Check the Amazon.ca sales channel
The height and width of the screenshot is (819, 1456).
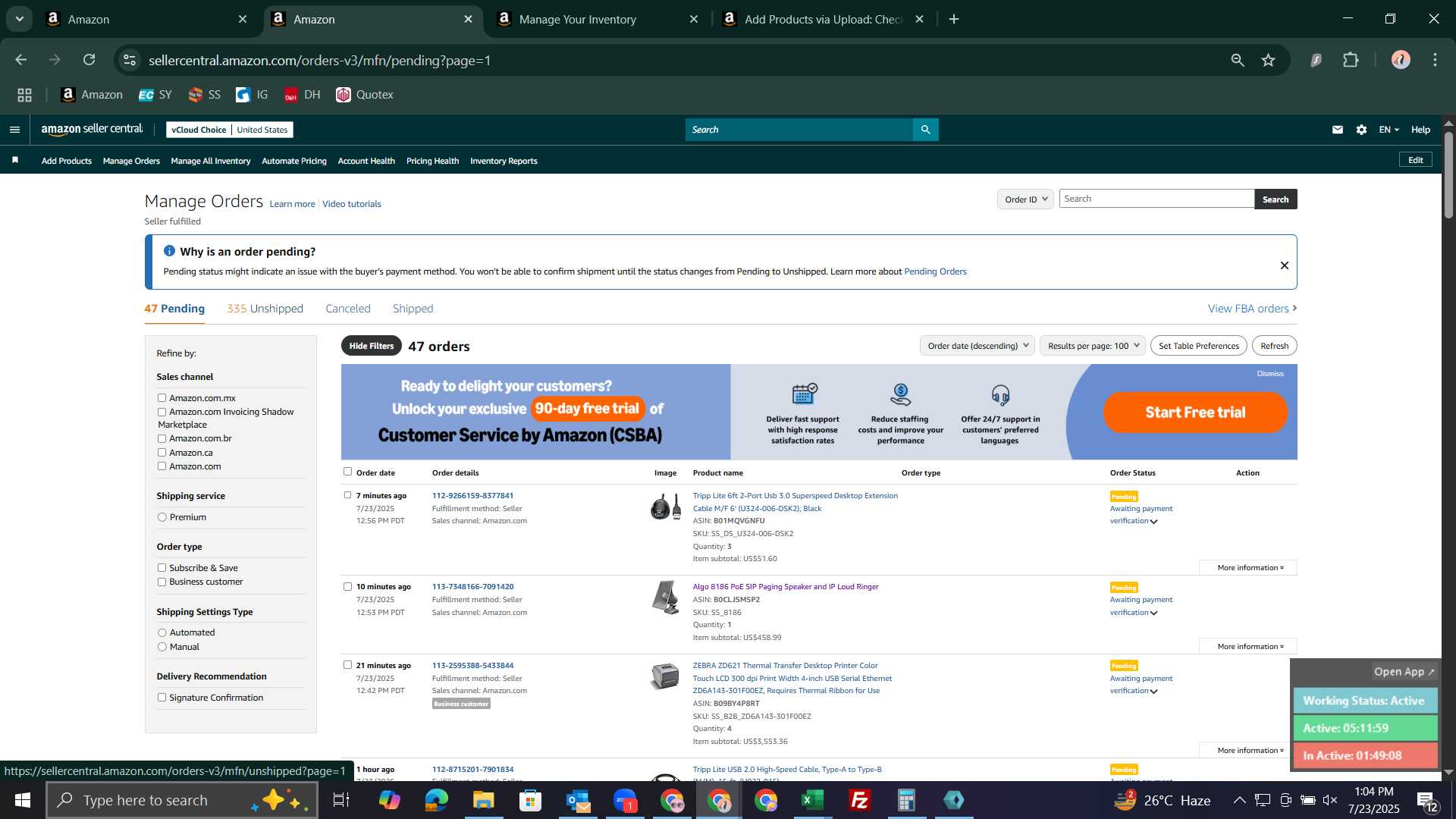(x=162, y=452)
